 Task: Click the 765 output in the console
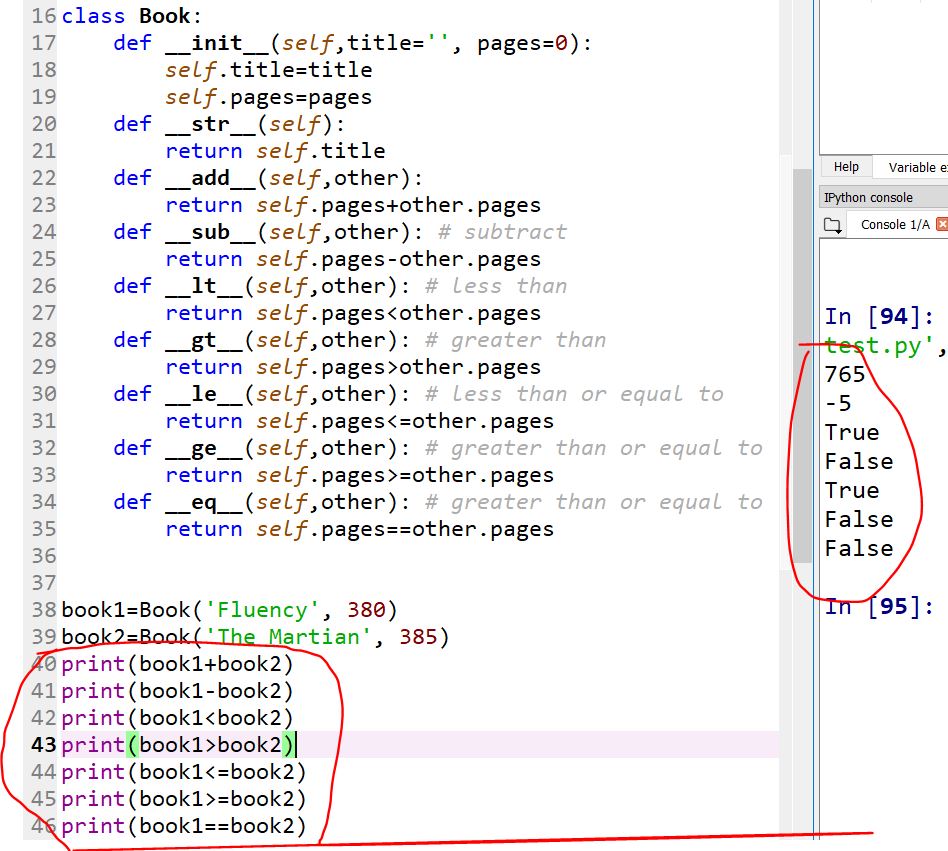click(x=845, y=375)
